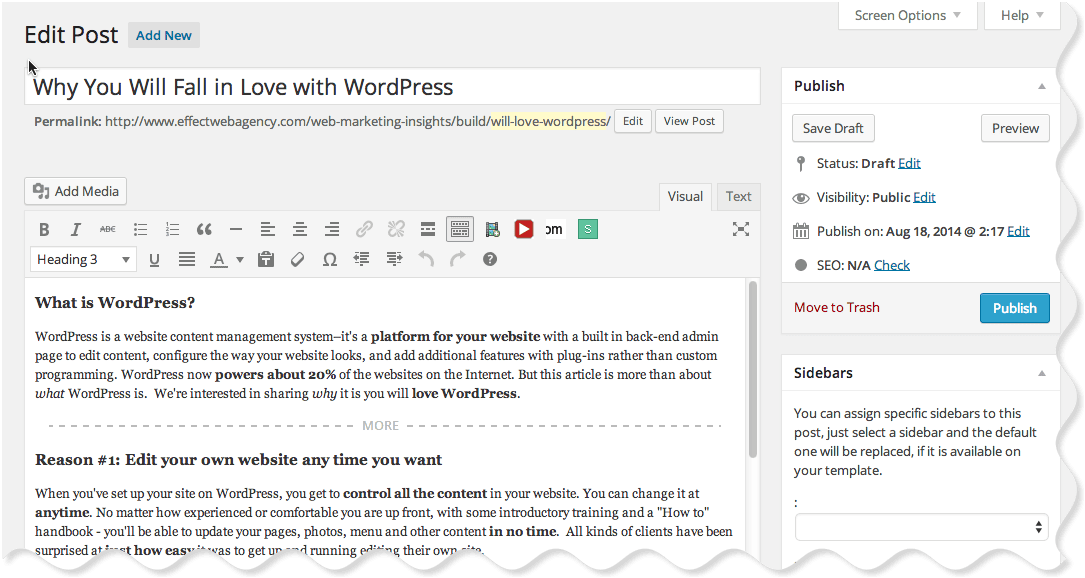Image resolution: width=1085 pixels, height=578 pixels.
Task: Insert or edit a link
Action: [364, 229]
